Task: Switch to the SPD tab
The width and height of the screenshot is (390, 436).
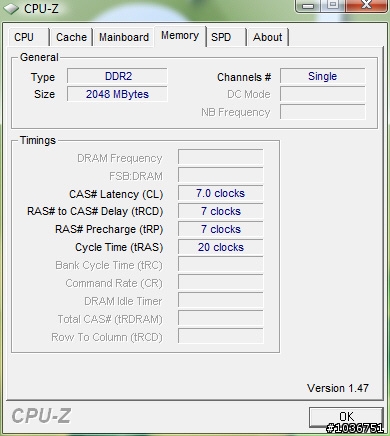Action: (x=226, y=37)
